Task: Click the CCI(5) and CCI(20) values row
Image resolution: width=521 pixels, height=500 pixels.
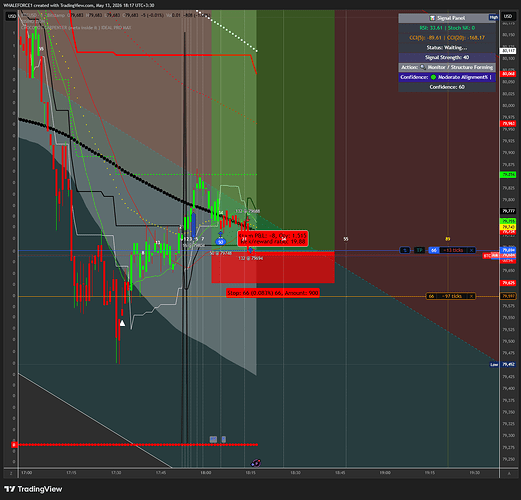Action: point(447,38)
